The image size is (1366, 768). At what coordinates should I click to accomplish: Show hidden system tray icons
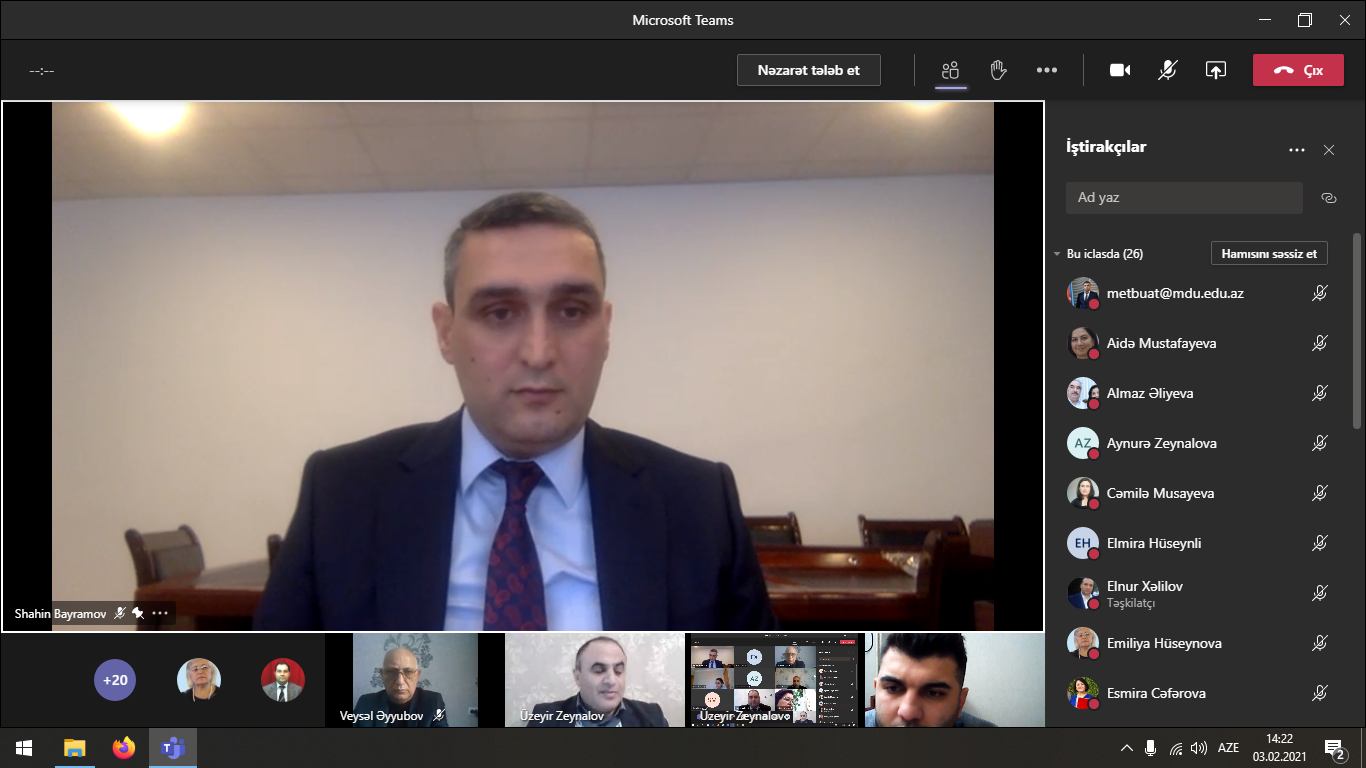point(1126,748)
